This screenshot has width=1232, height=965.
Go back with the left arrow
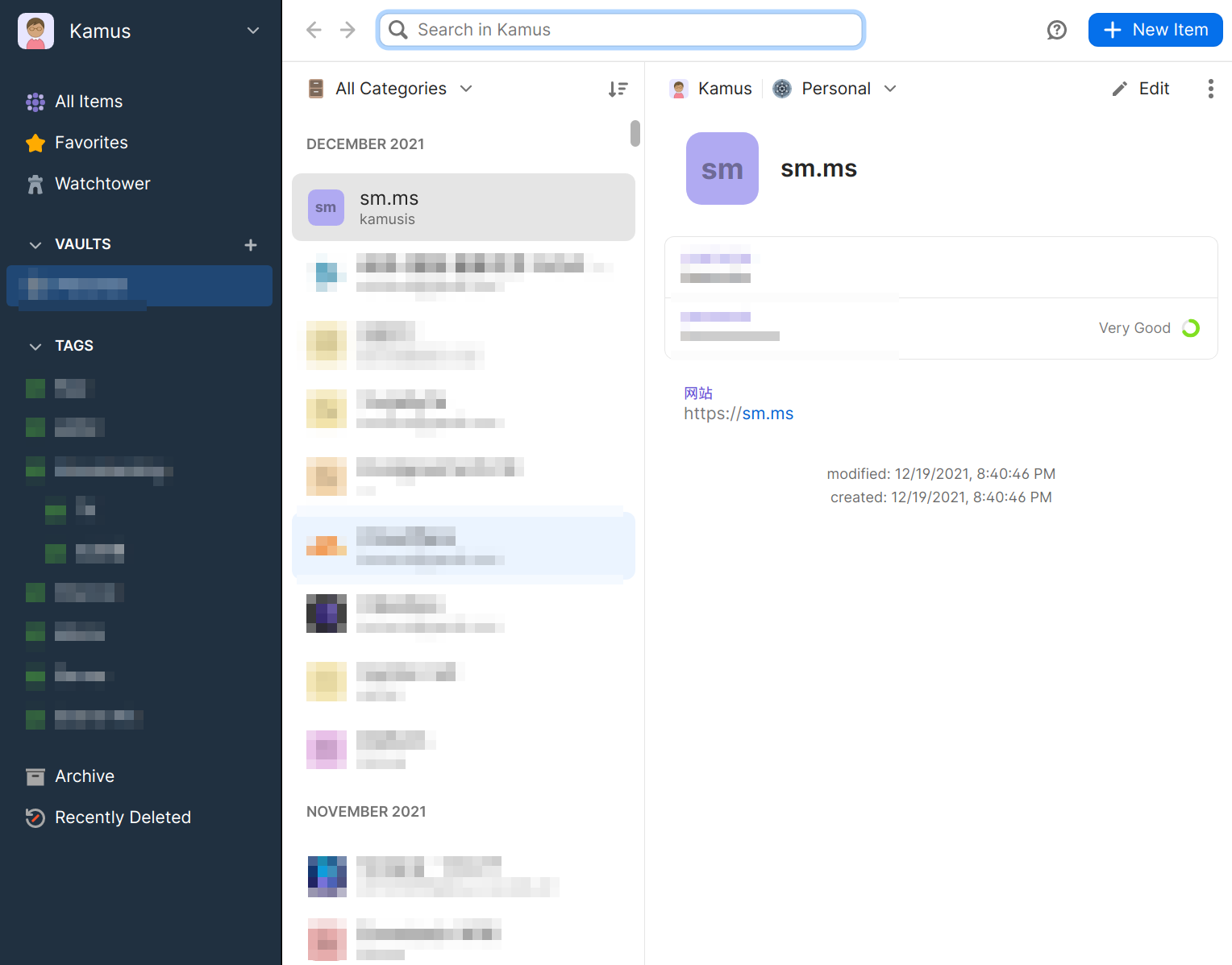[314, 30]
